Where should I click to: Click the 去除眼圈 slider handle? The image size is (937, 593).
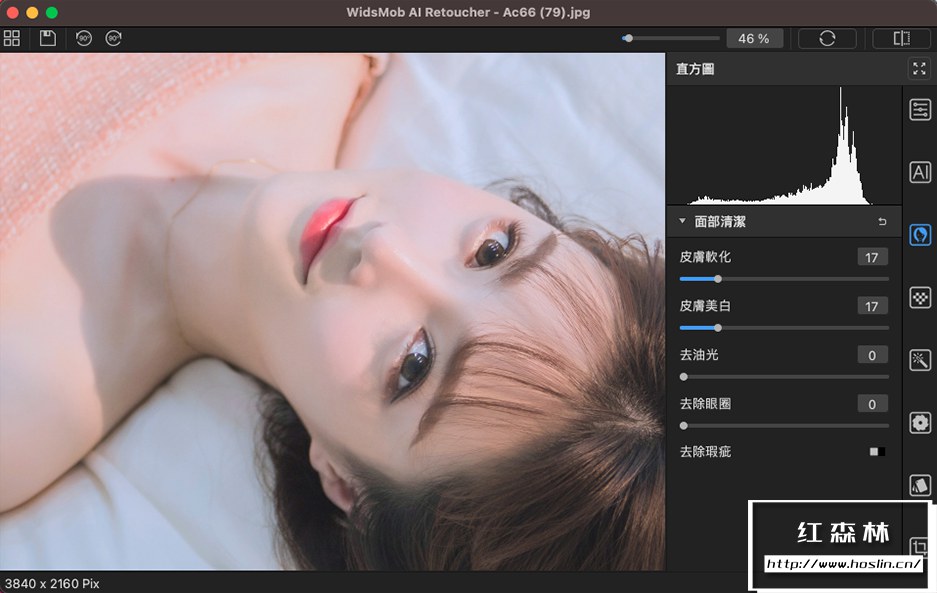pyautogui.click(x=684, y=426)
